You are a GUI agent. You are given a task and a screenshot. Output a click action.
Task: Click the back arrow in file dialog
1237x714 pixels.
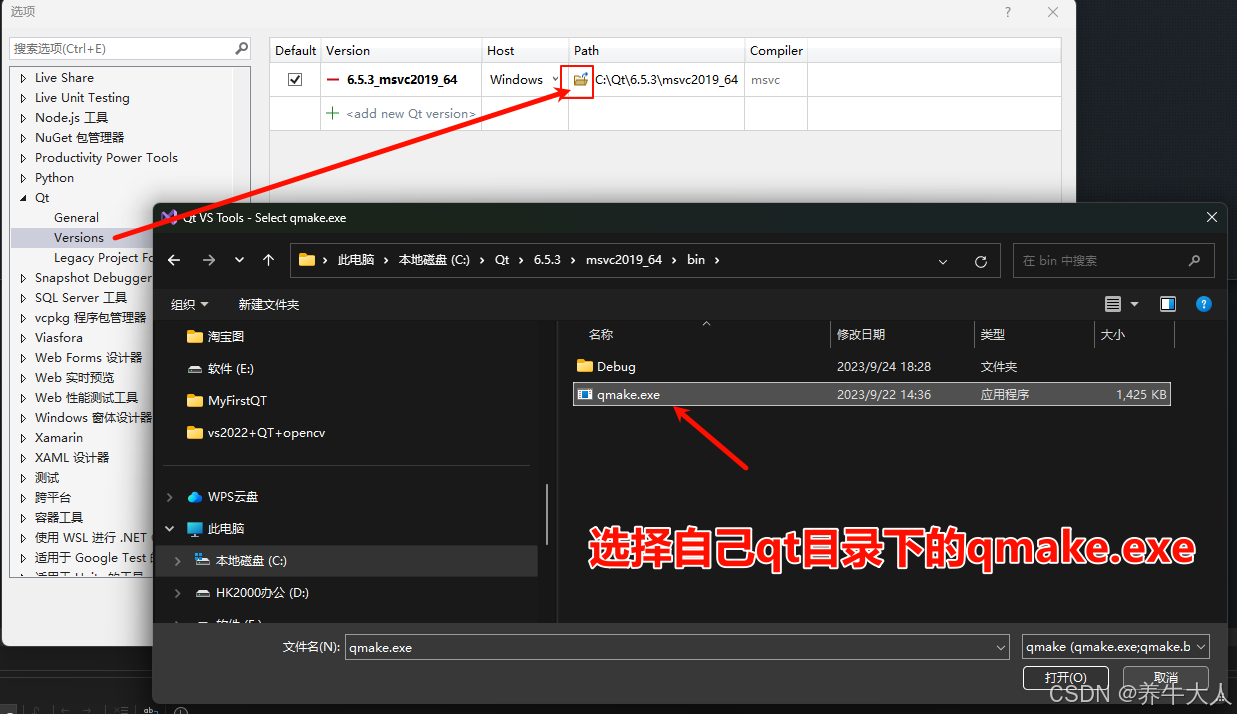click(x=174, y=260)
